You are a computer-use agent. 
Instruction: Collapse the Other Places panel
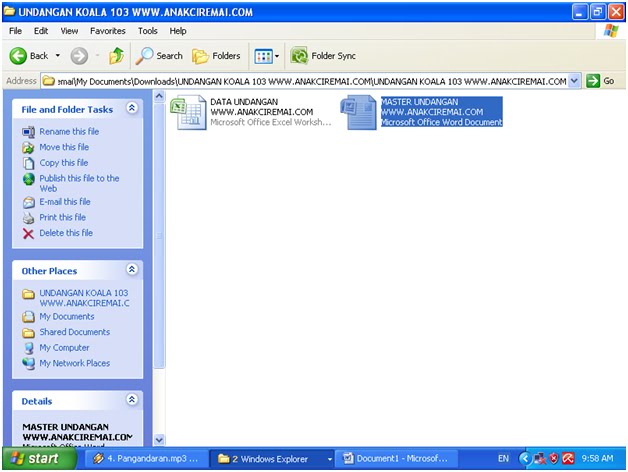[x=132, y=269]
